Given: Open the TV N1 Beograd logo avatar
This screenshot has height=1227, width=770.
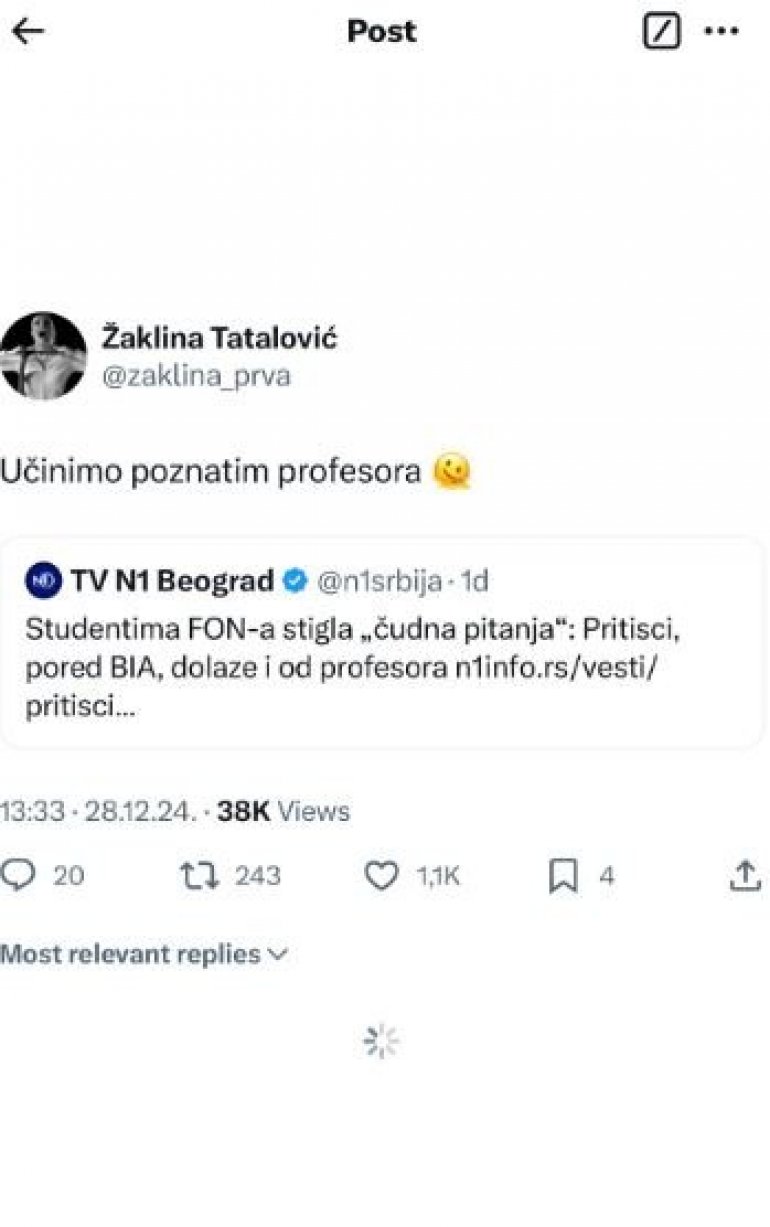Looking at the screenshot, I should [42, 580].
